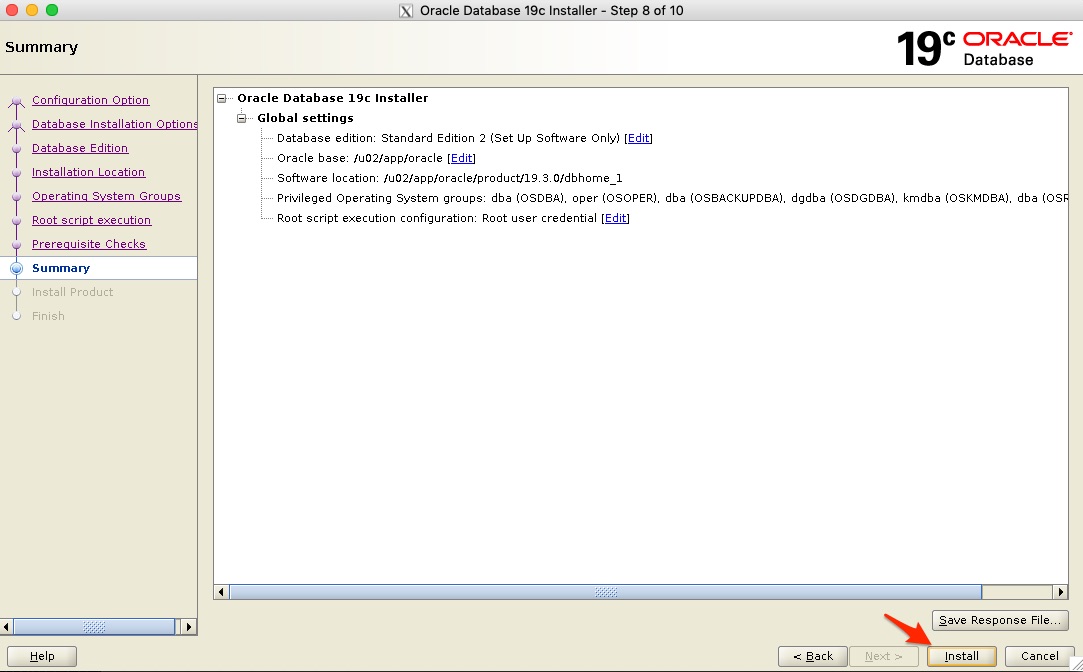1083x672 pixels.
Task: Open Prerequisite Checks step
Action: (89, 244)
